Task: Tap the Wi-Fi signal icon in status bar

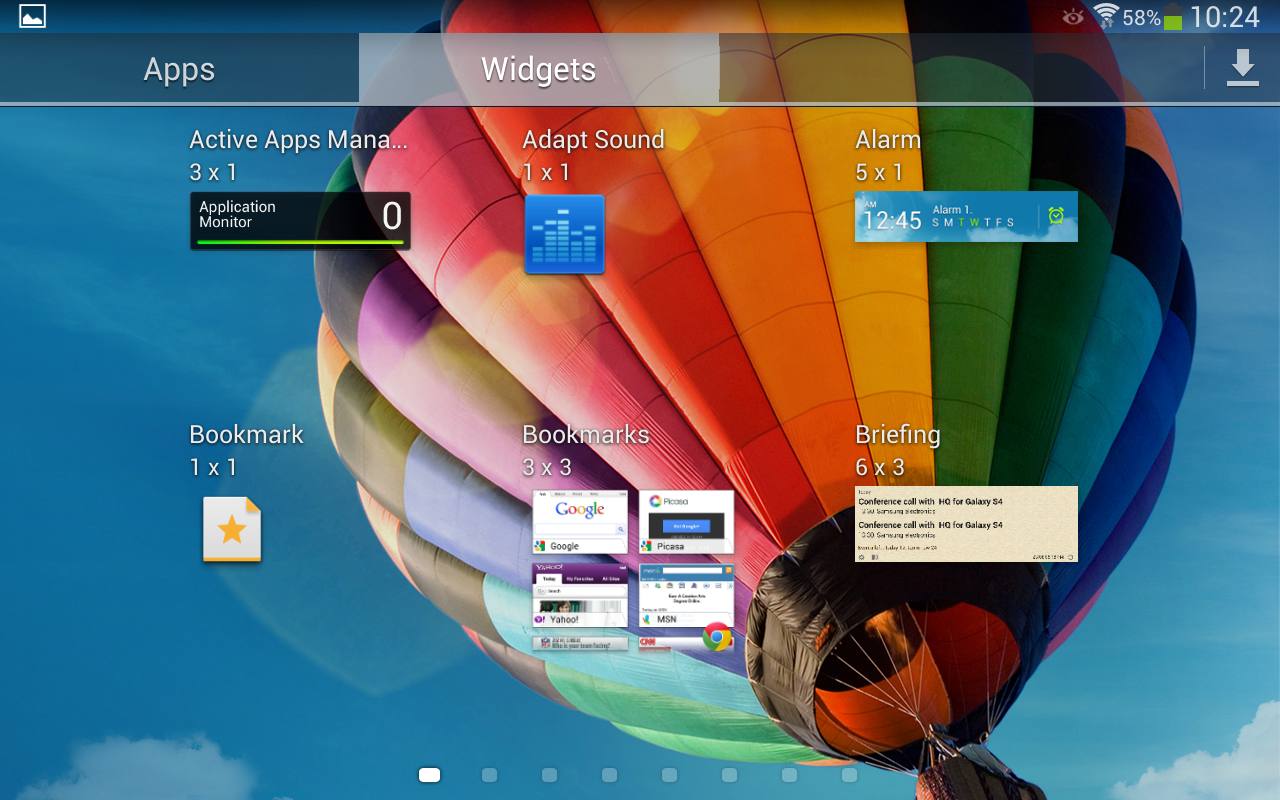Action: point(1105,16)
